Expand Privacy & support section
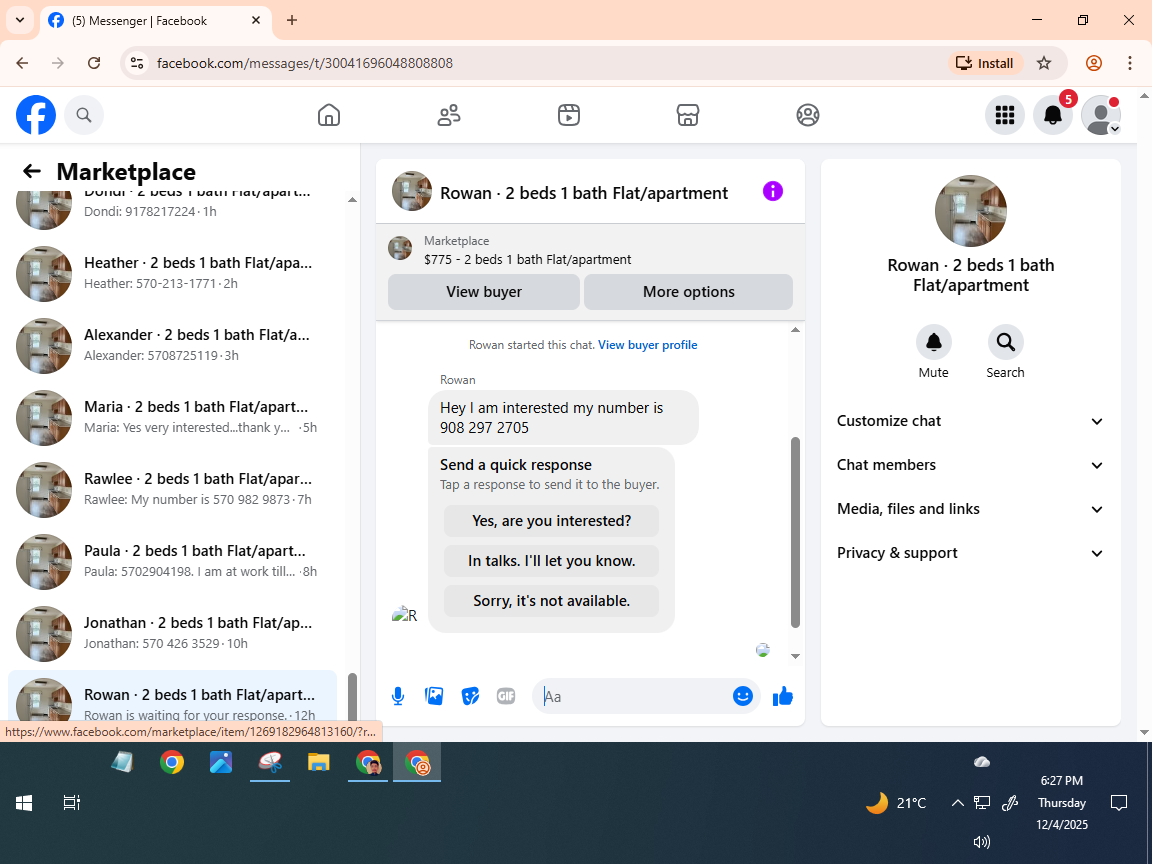Screen dimensions: 1152x864 pos(971,553)
